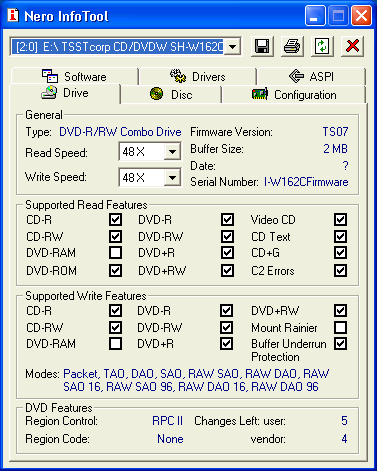Screen dimensions: 377x471
Task: Toggle CD+G checkbox
Action: pos(340,253)
